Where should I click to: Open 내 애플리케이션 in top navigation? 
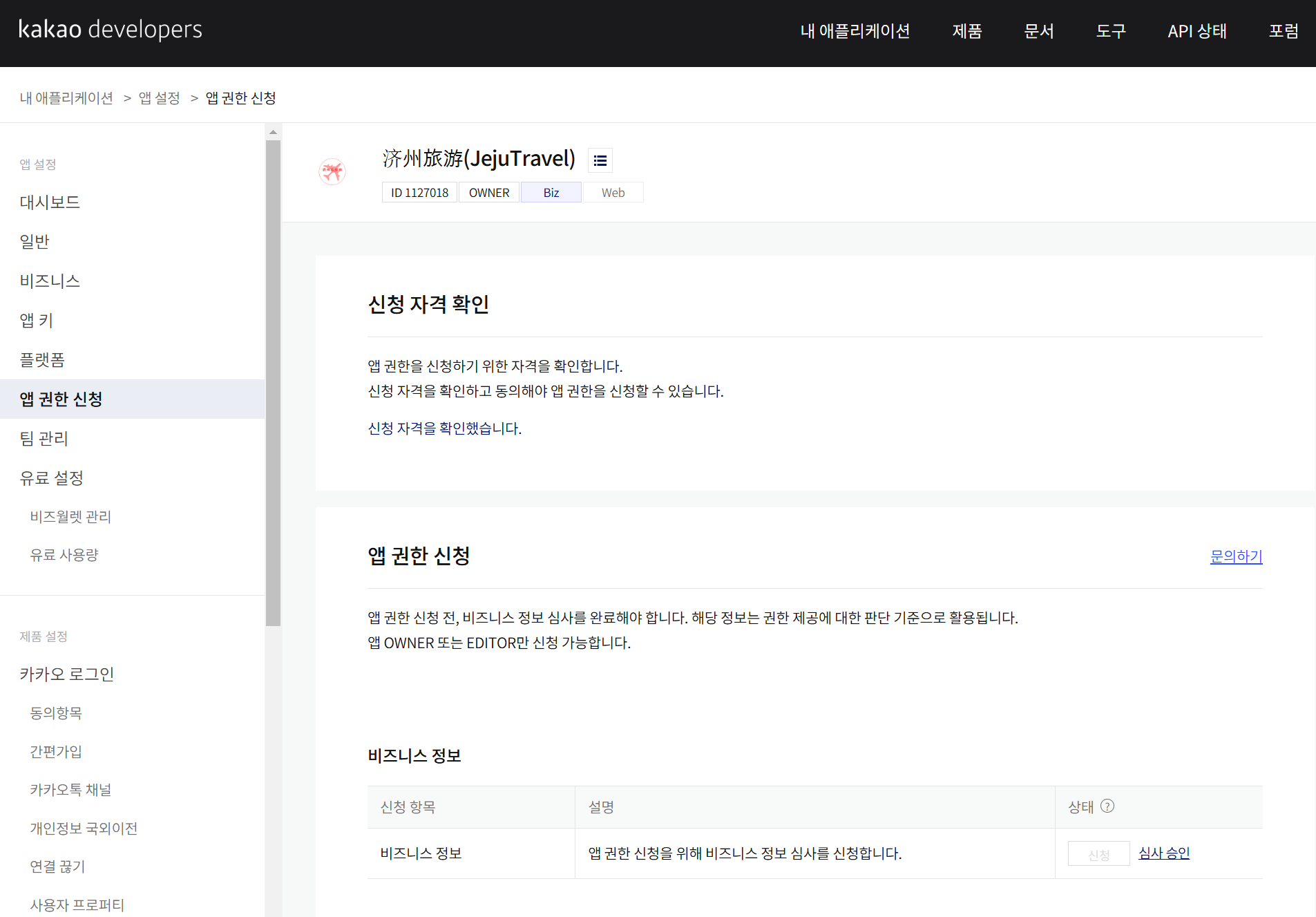coord(855,31)
